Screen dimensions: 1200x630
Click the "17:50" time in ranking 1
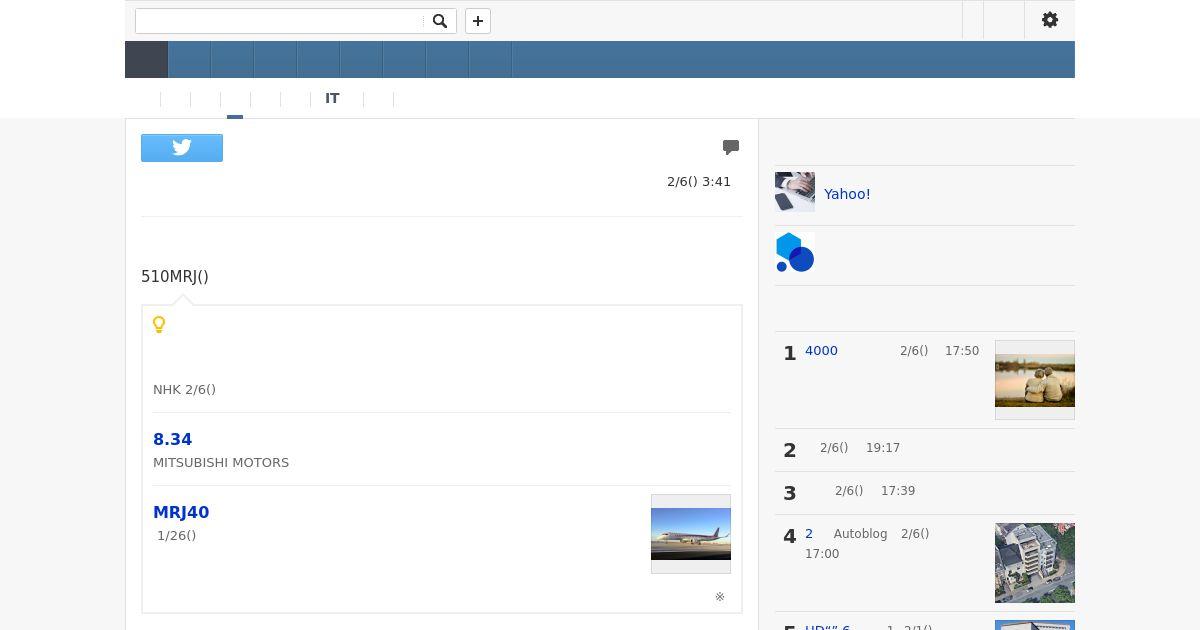(962, 351)
